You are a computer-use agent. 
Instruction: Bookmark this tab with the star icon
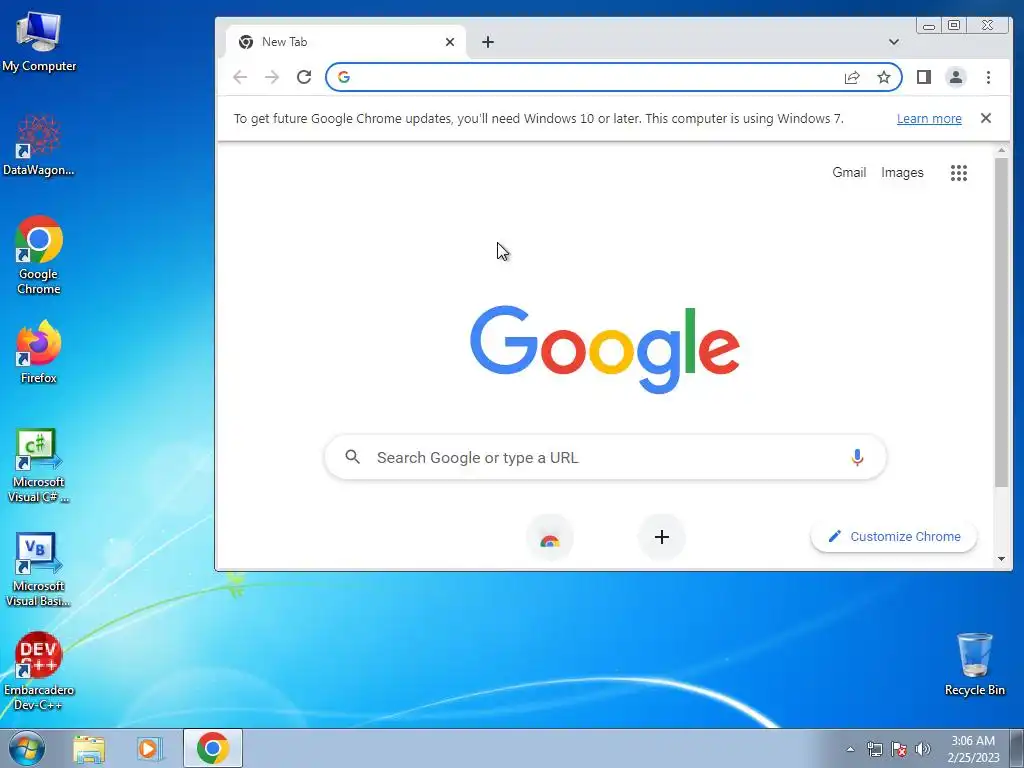[884, 77]
